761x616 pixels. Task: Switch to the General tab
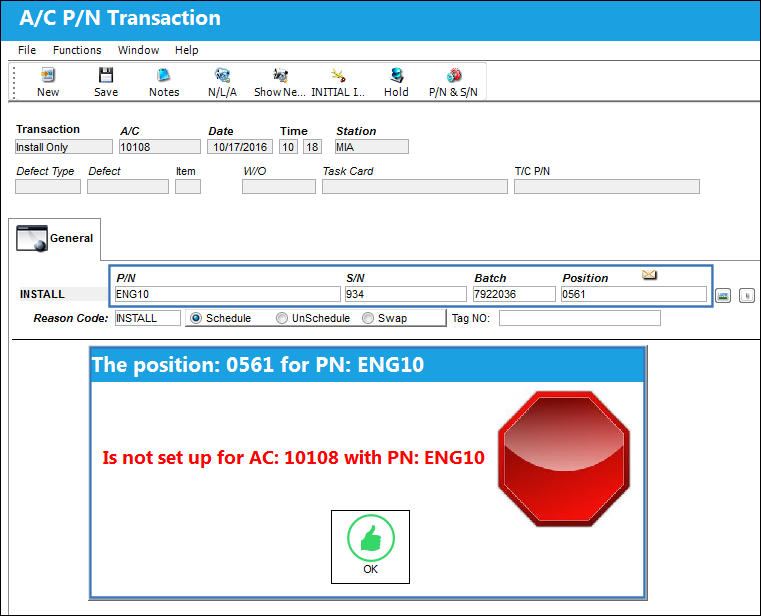54,238
